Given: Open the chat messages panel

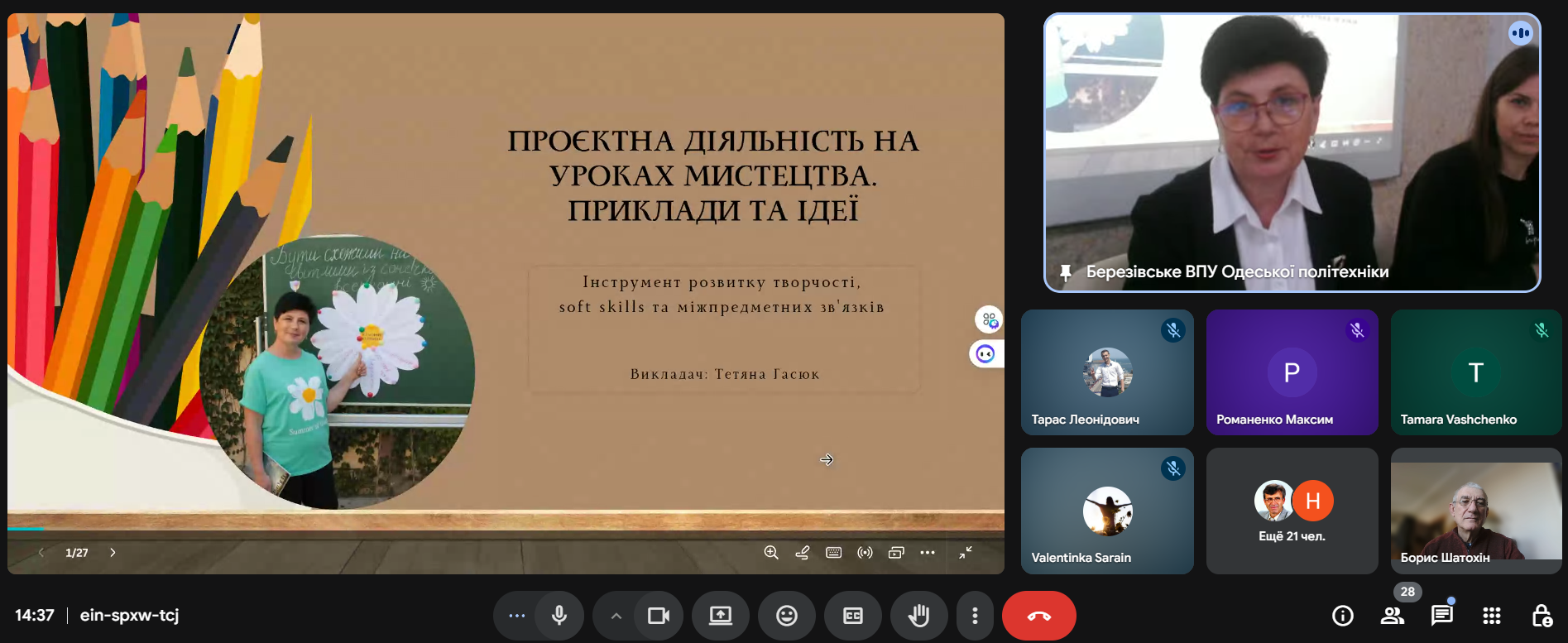Looking at the screenshot, I should tap(1441, 616).
